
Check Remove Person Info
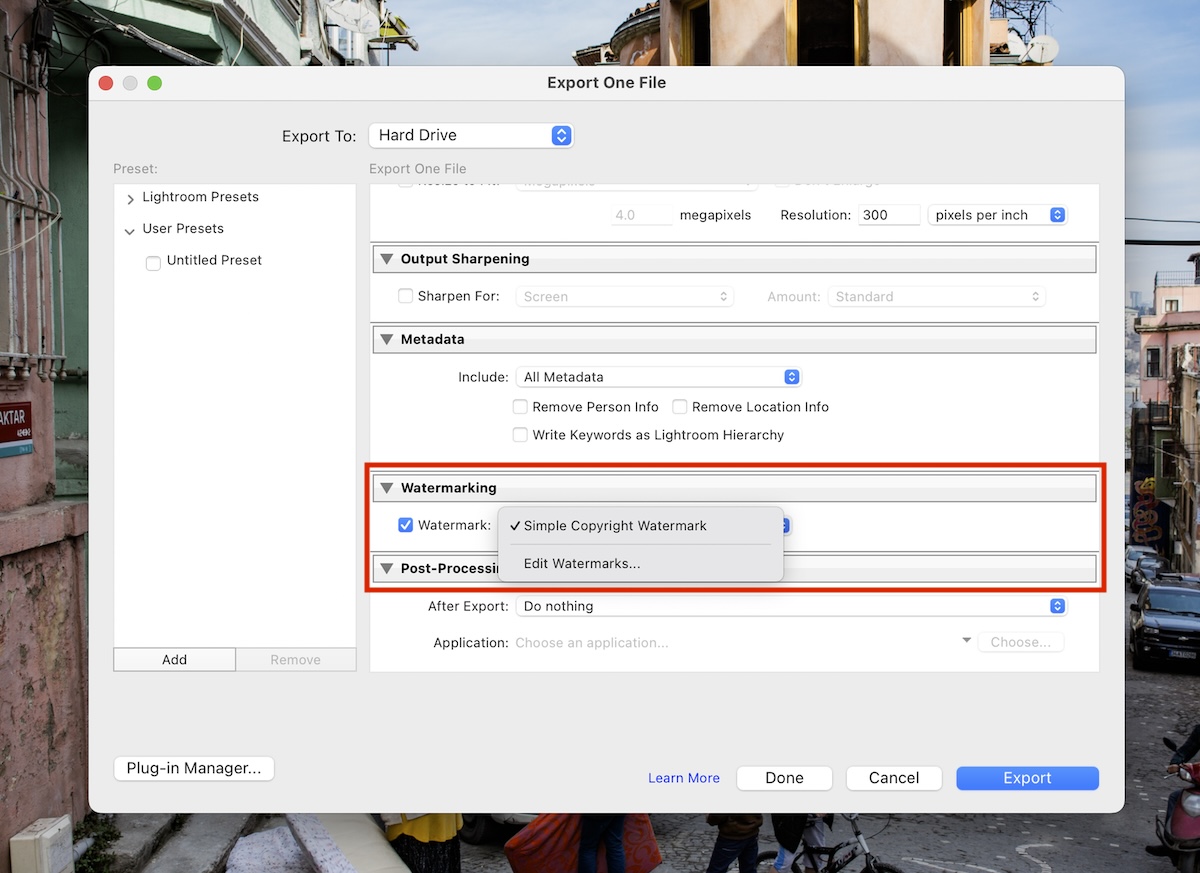tap(520, 407)
